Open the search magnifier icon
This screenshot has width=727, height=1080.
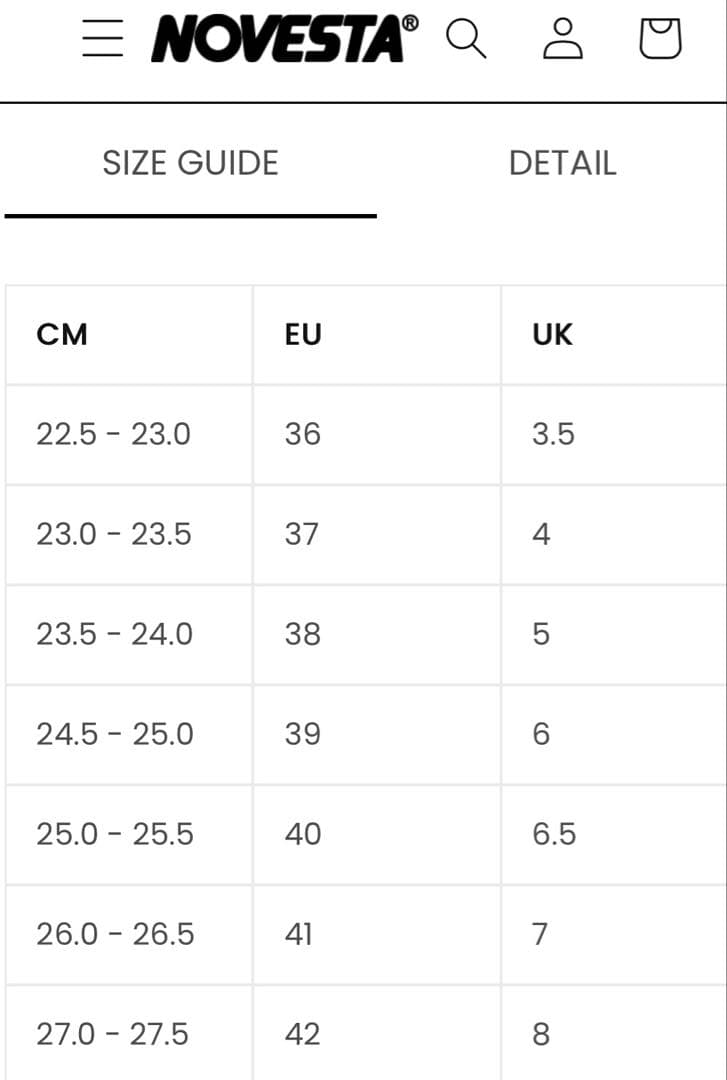pyautogui.click(x=465, y=39)
